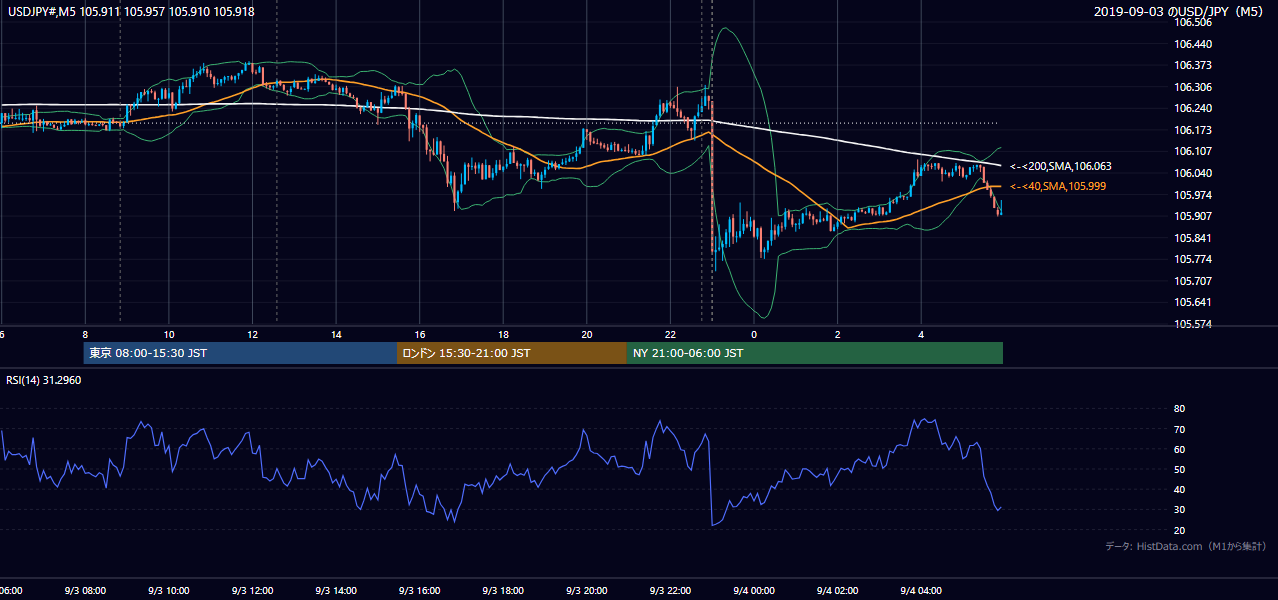Click RSI scale value 70
Viewport: 1278px width, 600px height.
tap(1179, 429)
